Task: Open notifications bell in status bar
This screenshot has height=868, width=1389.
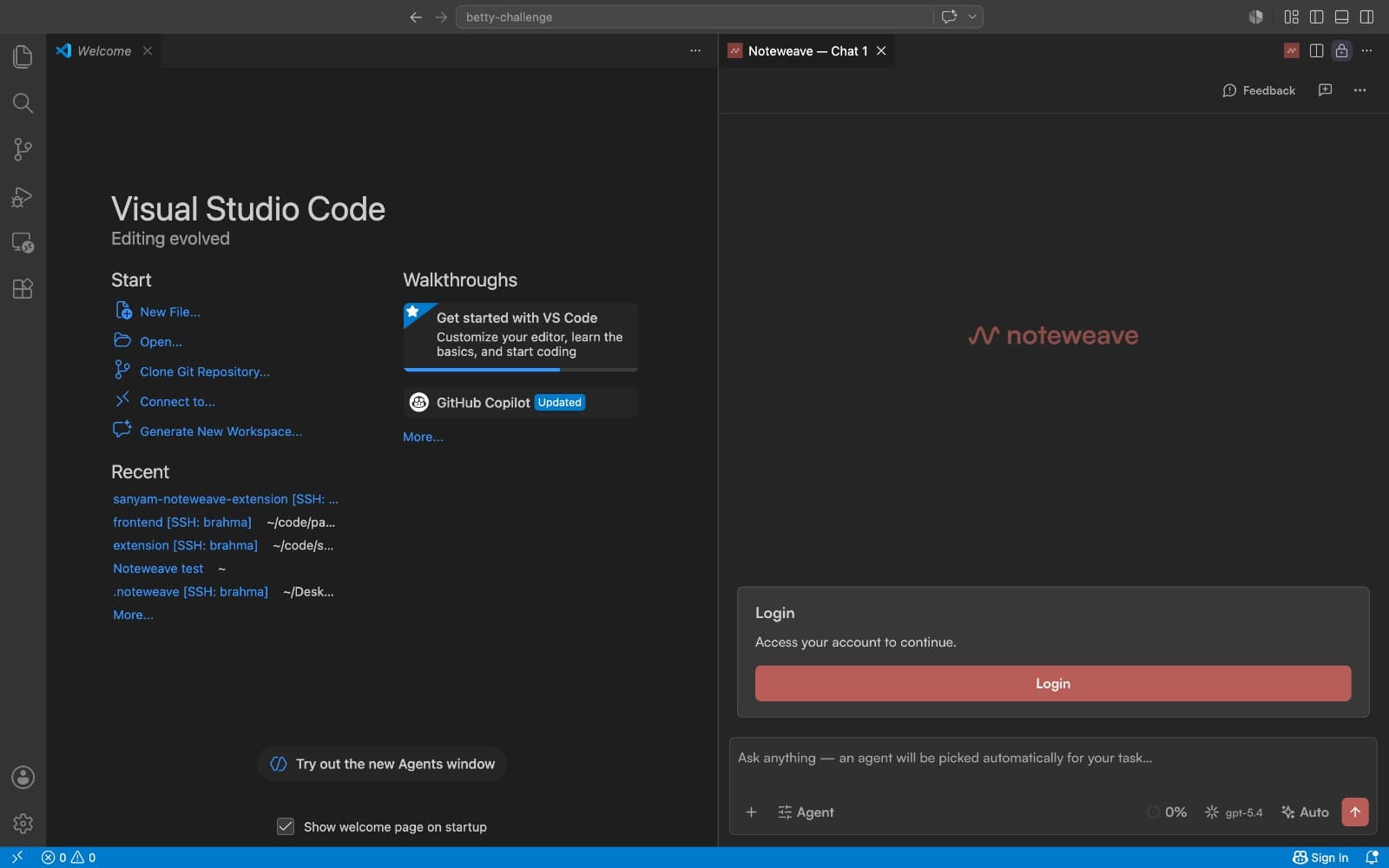Action: click(1372, 858)
